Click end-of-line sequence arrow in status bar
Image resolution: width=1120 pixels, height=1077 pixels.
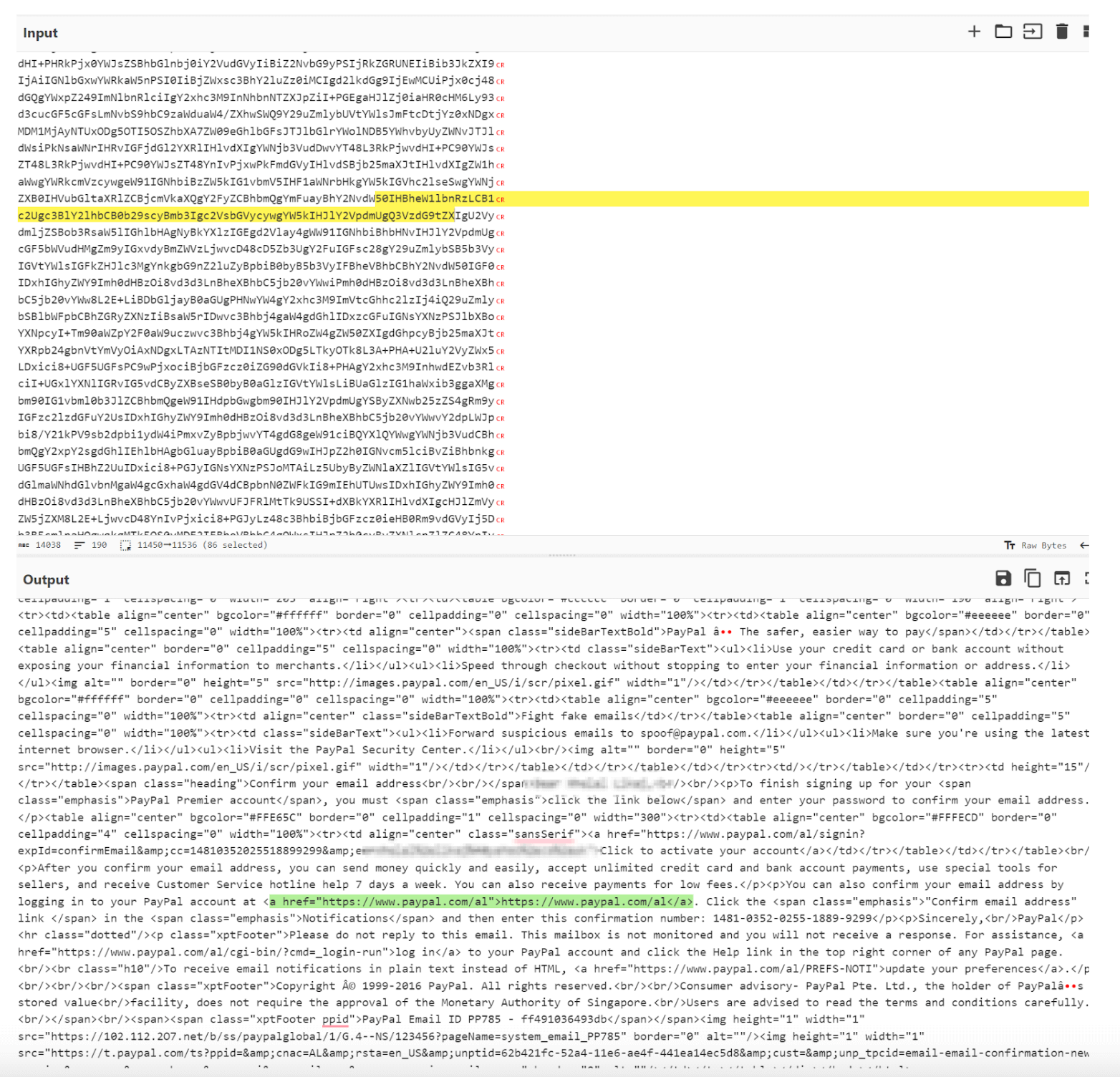tap(1084, 546)
